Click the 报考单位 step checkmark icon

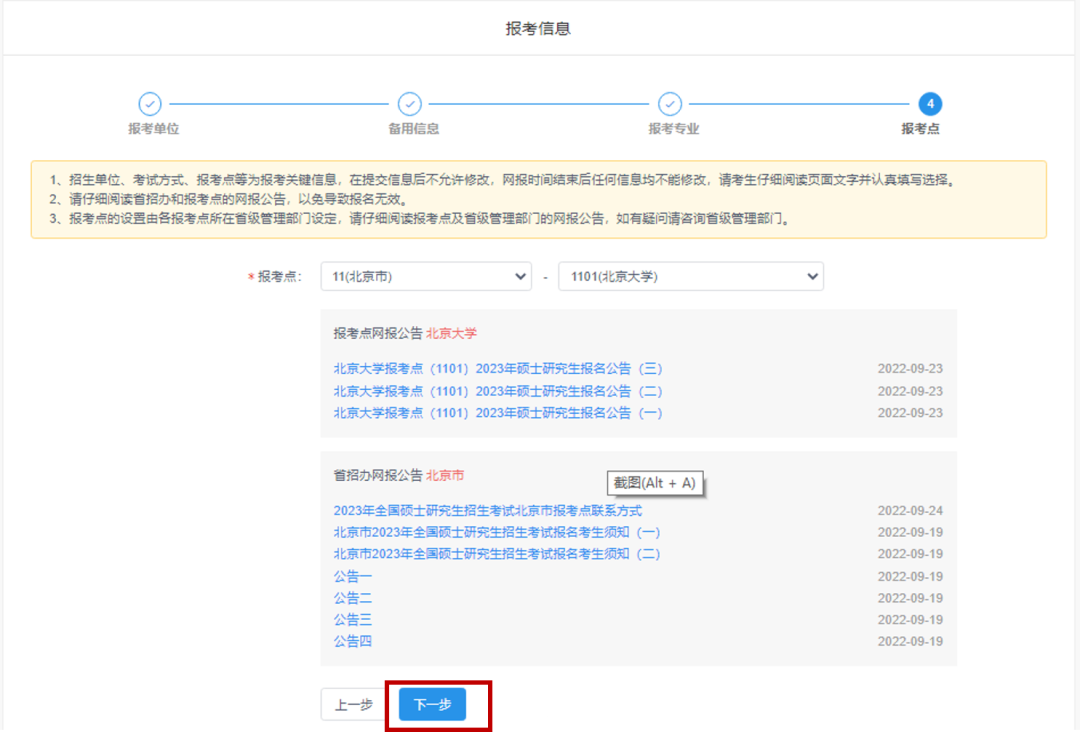click(x=149, y=104)
